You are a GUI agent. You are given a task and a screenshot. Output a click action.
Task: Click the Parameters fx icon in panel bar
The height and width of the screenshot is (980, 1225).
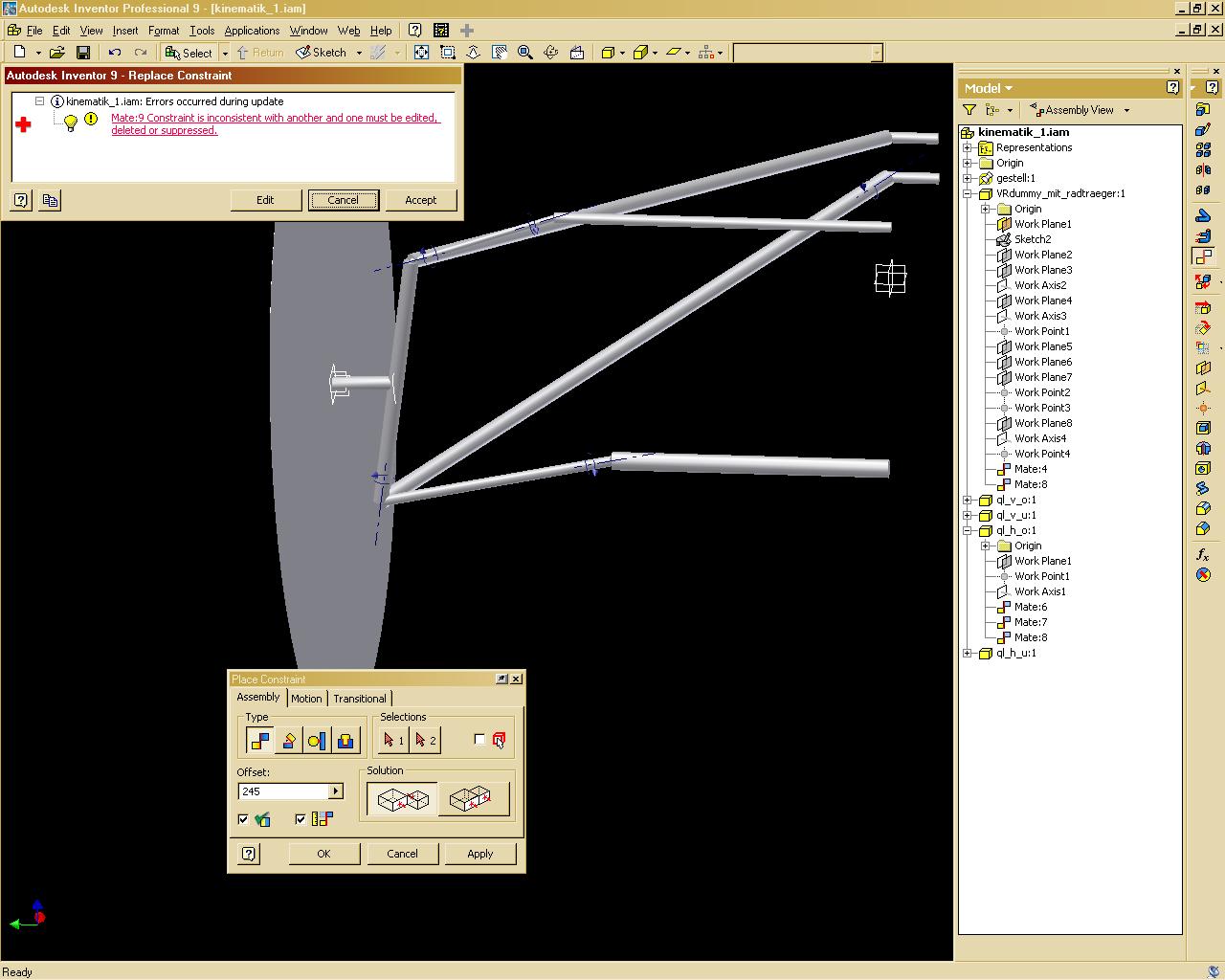(x=1203, y=554)
